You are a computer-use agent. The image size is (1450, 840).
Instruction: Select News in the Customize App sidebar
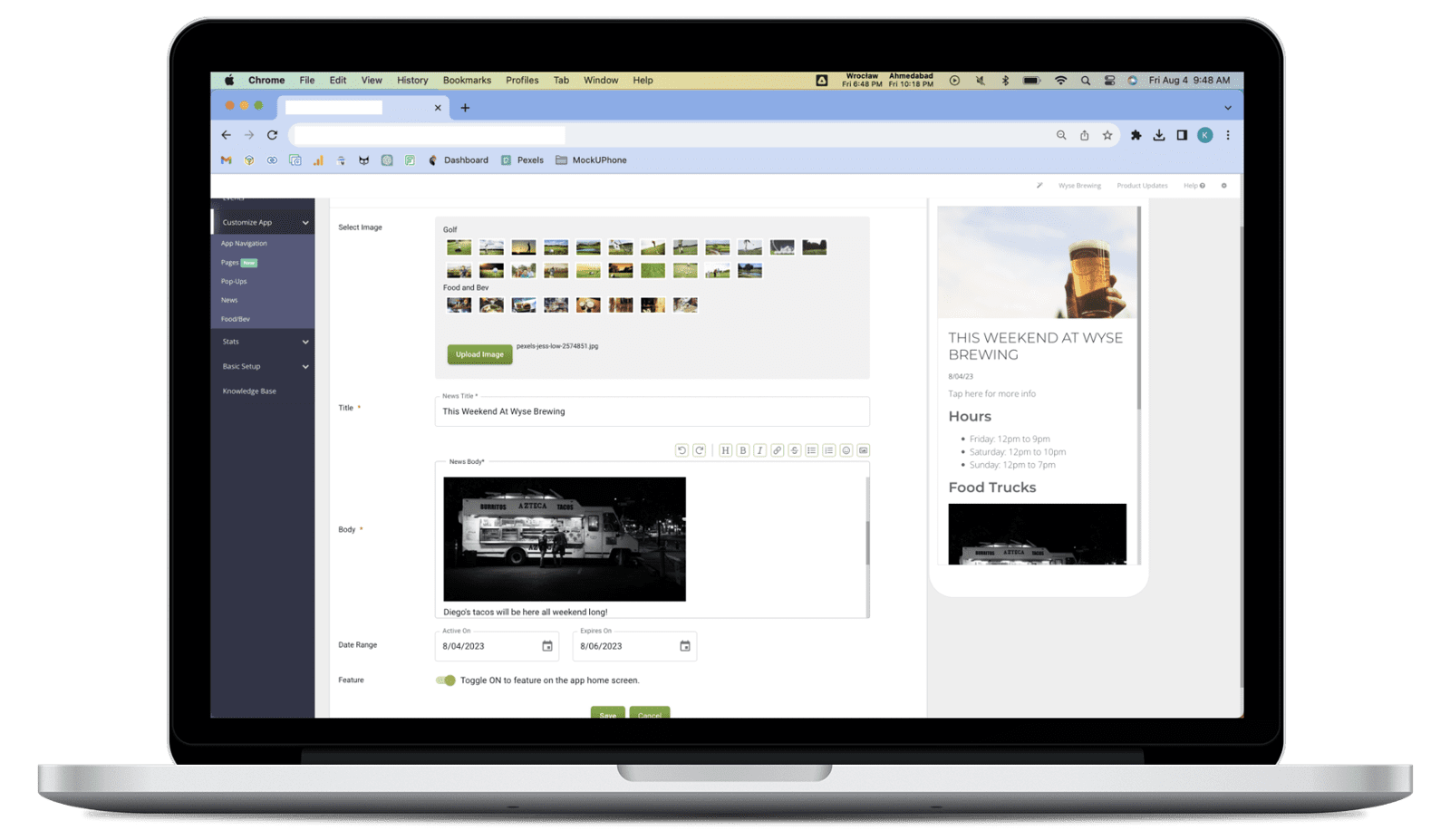[229, 300]
